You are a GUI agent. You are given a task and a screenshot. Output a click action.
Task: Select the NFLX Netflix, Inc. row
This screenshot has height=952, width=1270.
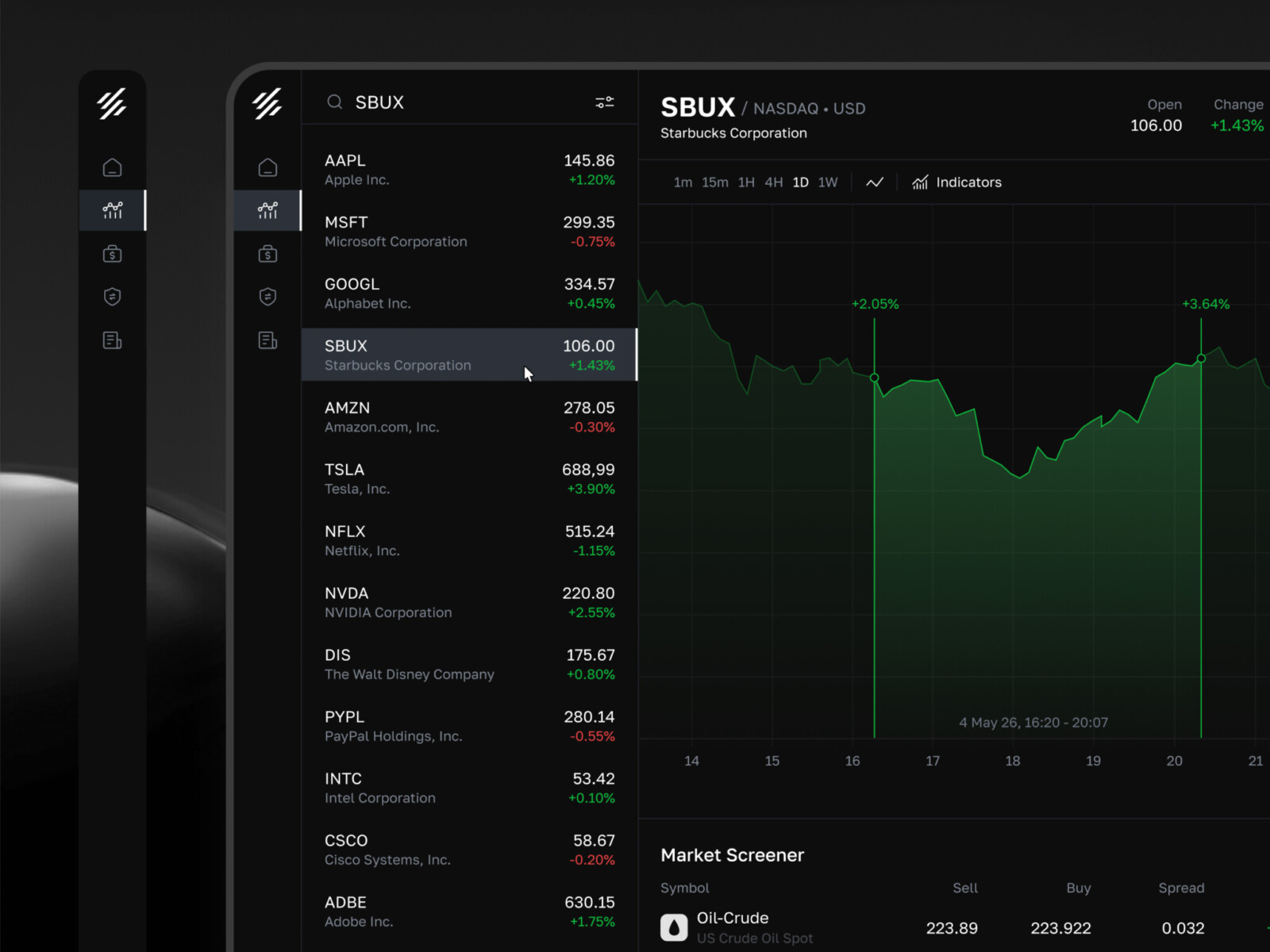[x=470, y=541]
